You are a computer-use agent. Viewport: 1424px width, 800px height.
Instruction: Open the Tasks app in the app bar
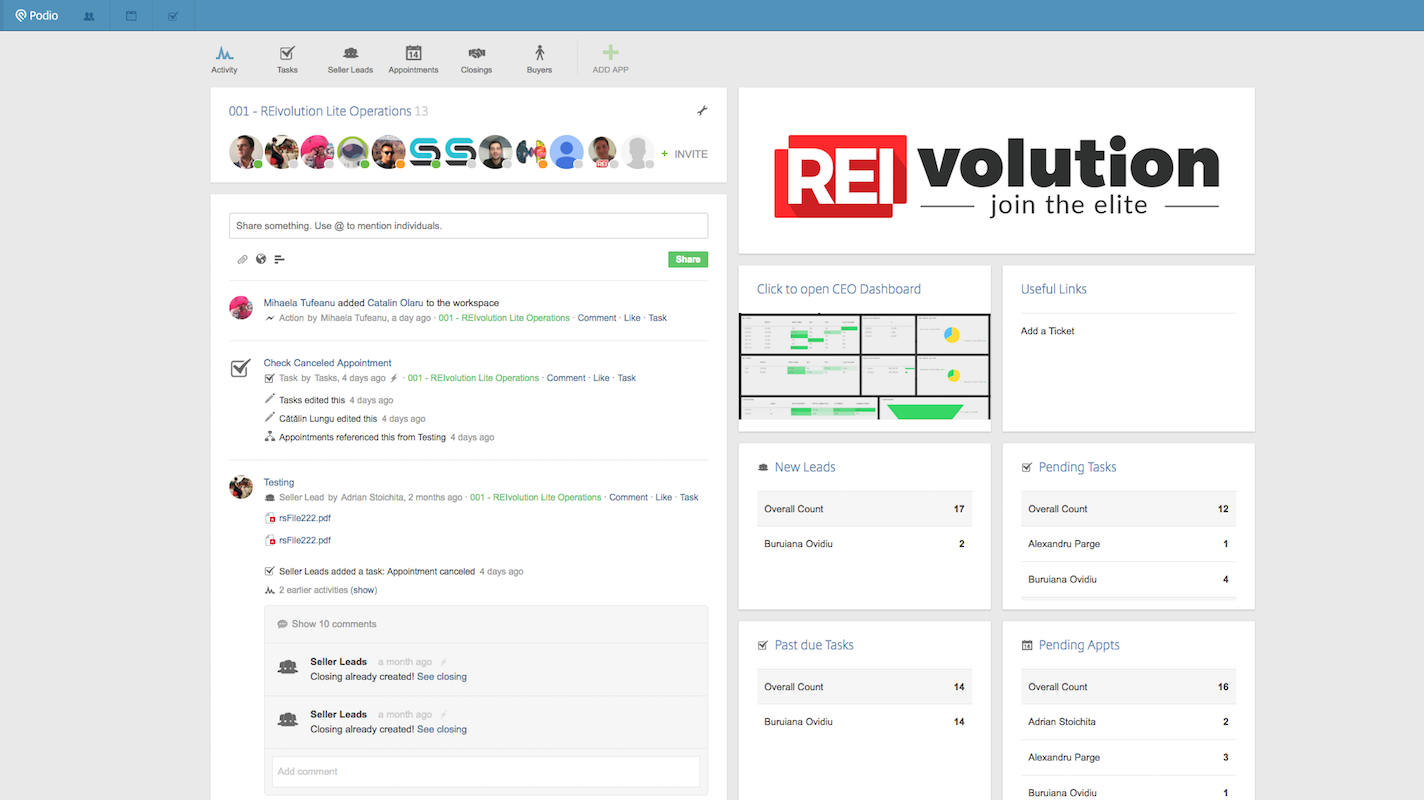click(287, 59)
